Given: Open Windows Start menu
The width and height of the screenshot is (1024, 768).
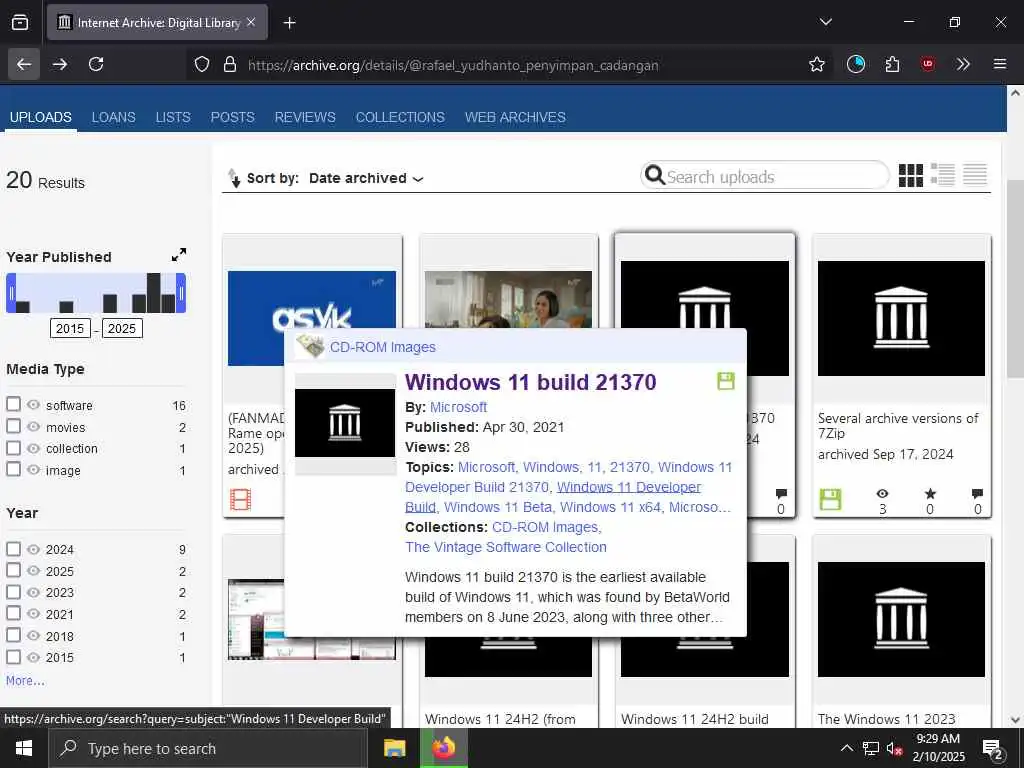Looking at the screenshot, I should [24, 748].
